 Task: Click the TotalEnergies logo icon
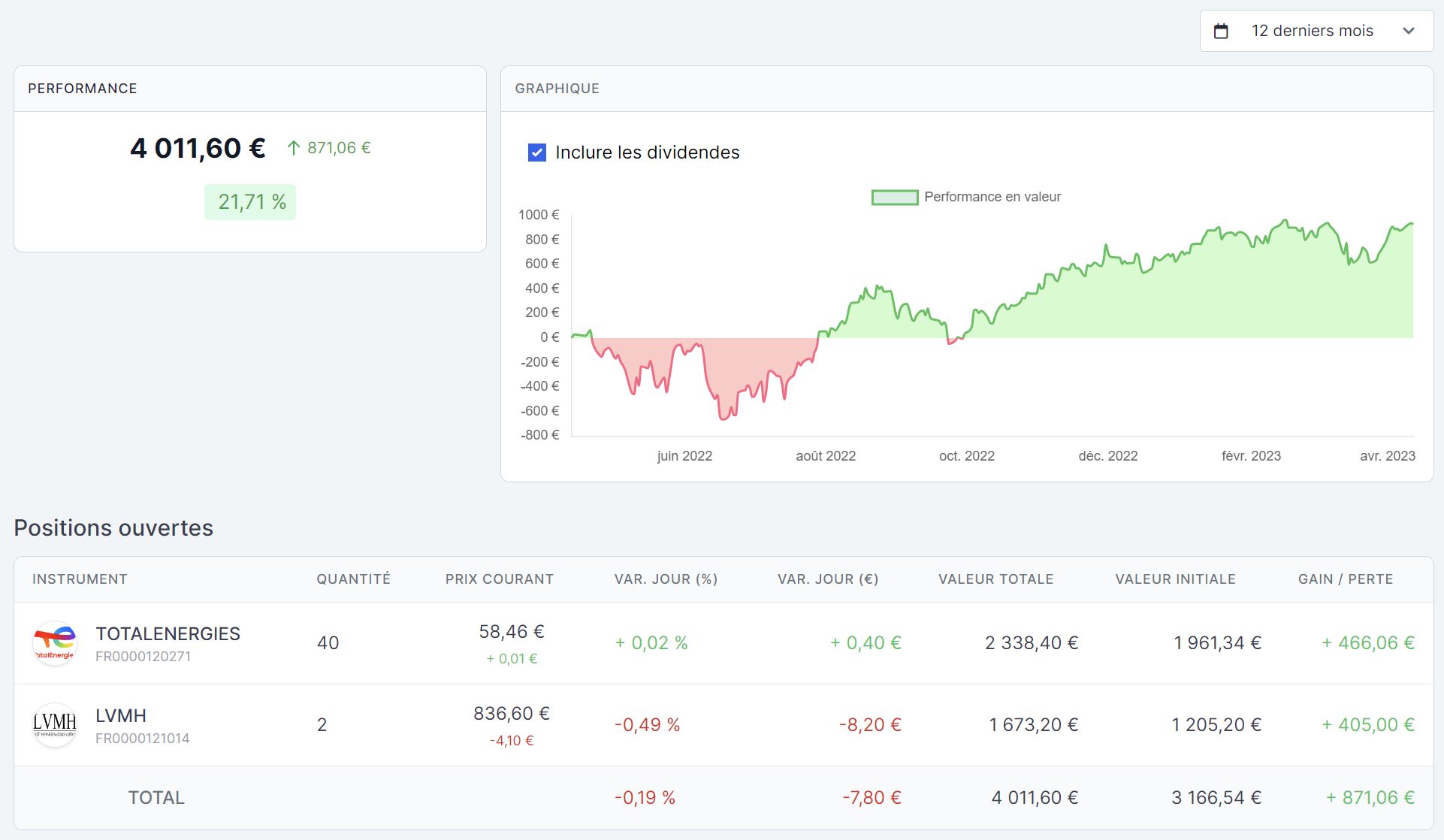click(55, 643)
